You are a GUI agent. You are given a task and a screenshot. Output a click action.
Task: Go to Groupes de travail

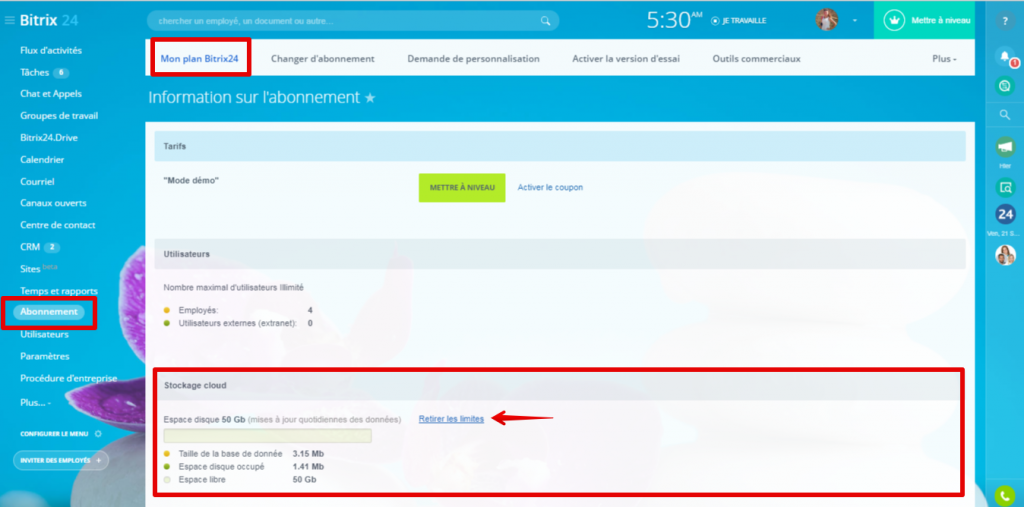pyautogui.click(x=59, y=116)
